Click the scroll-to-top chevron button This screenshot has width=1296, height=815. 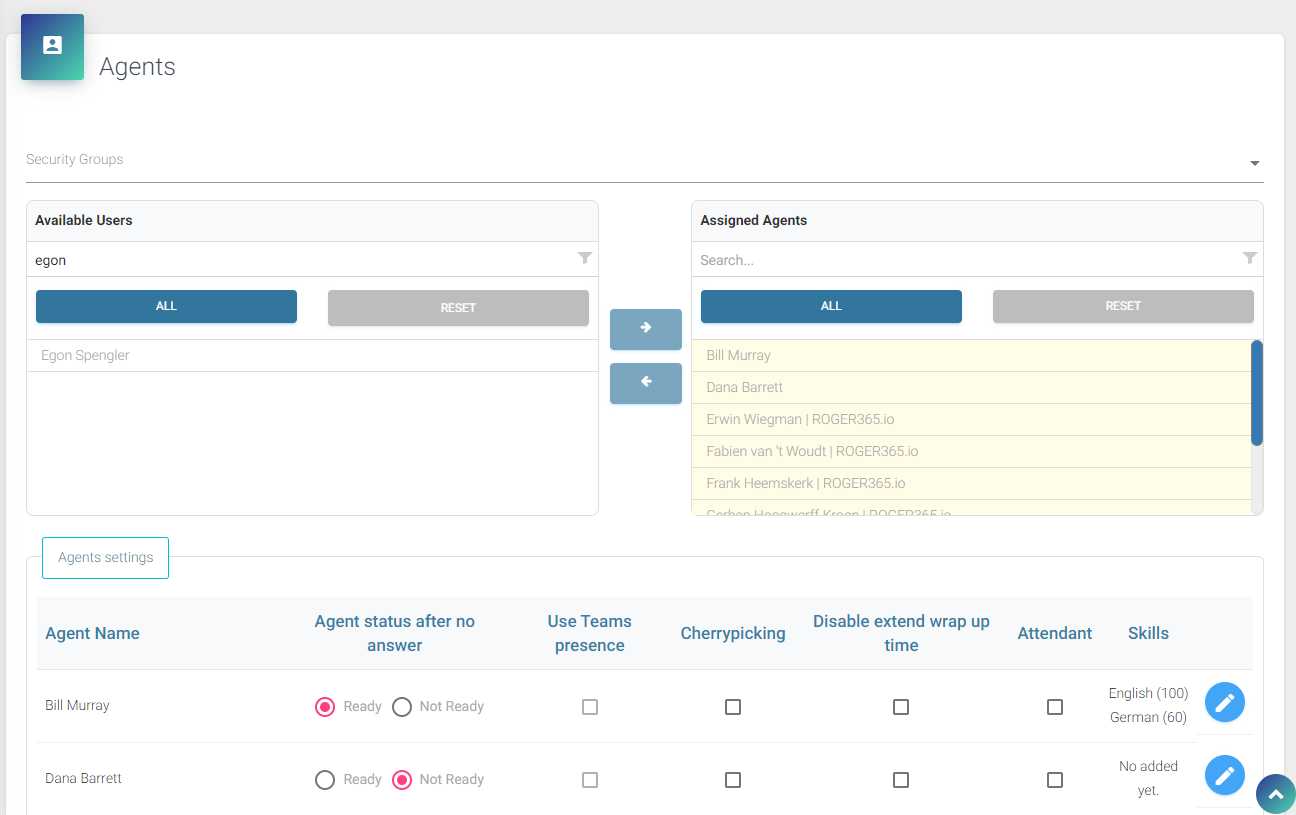click(x=1275, y=794)
